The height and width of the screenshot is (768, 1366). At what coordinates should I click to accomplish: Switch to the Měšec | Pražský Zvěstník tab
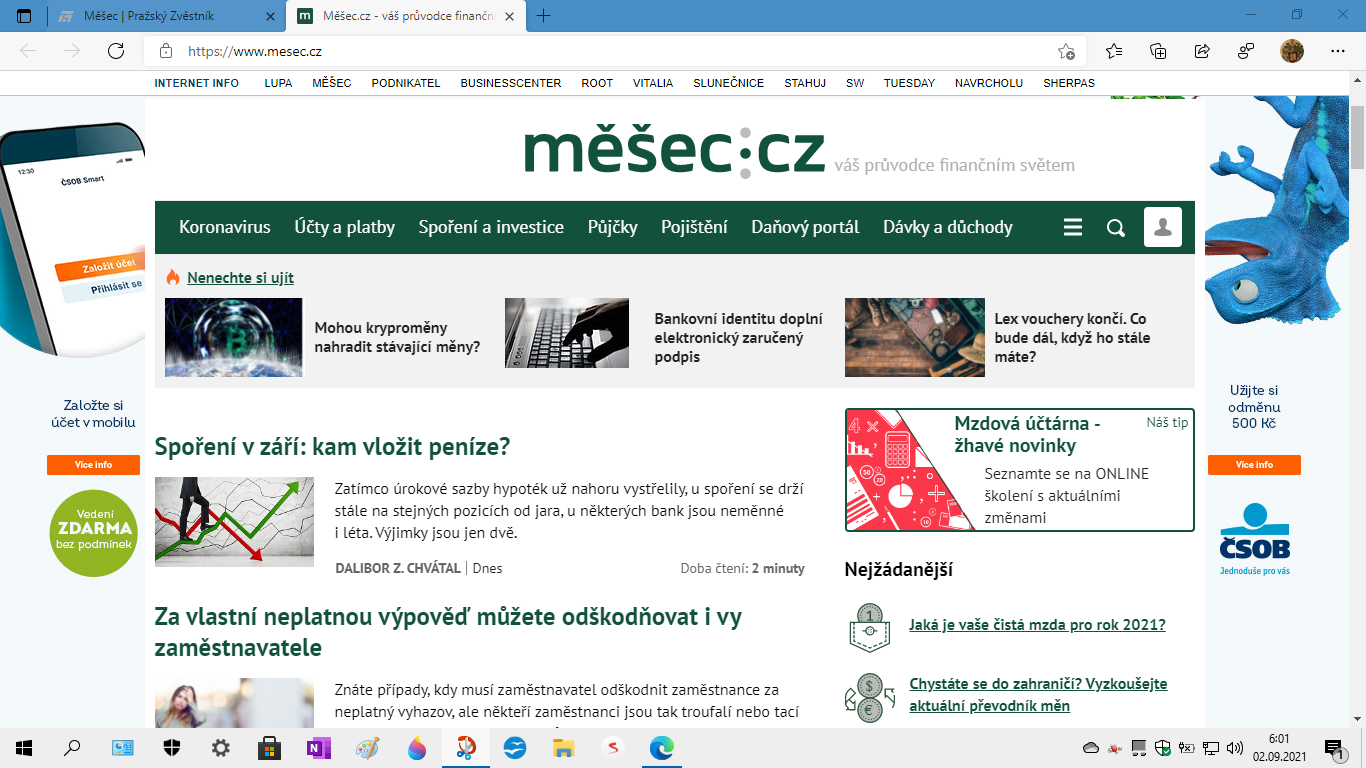[150, 16]
